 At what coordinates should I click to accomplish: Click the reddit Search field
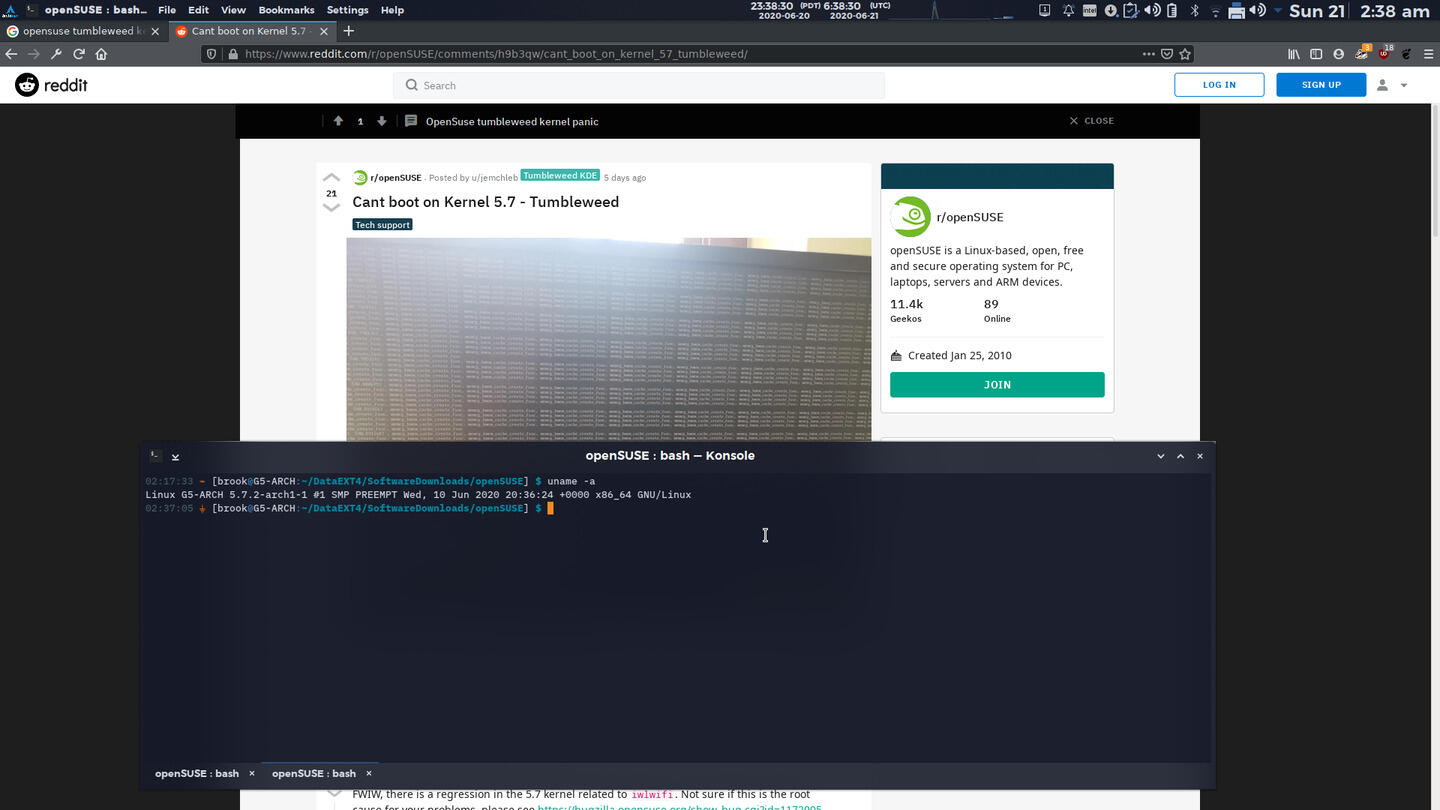[639, 85]
